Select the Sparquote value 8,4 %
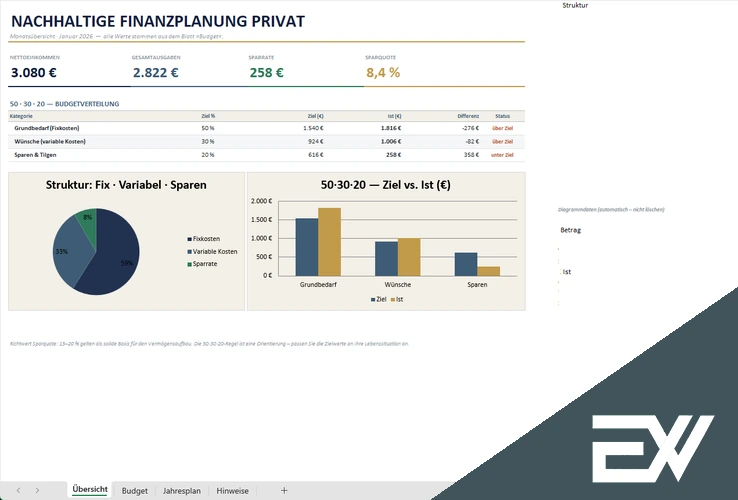Image resolution: width=738 pixels, height=500 pixels. click(x=383, y=73)
